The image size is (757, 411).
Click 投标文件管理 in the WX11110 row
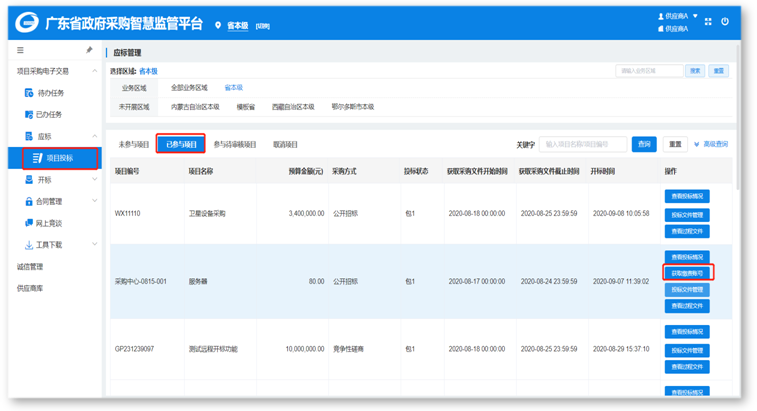(687, 215)
